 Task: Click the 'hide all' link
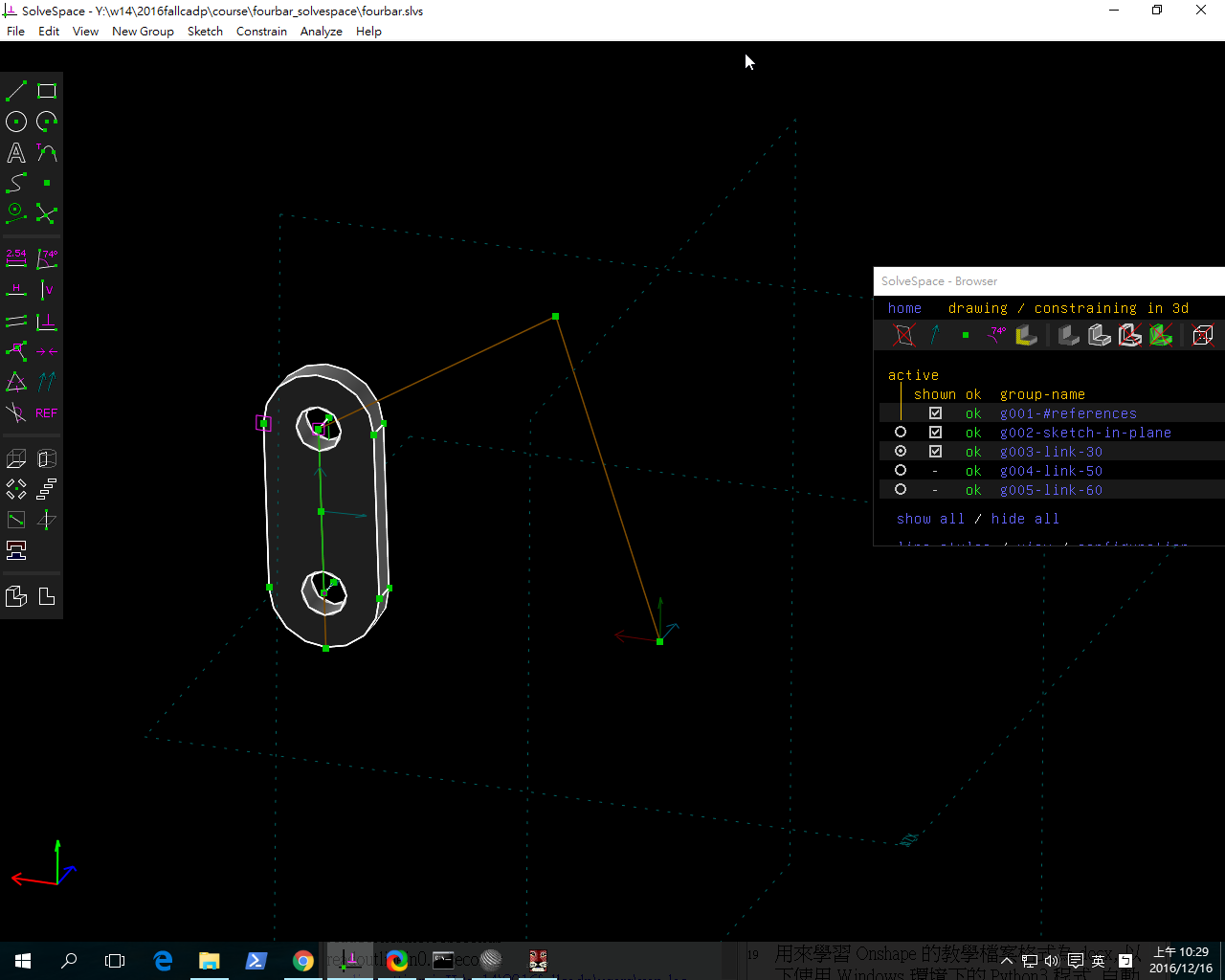[1025, 519]
